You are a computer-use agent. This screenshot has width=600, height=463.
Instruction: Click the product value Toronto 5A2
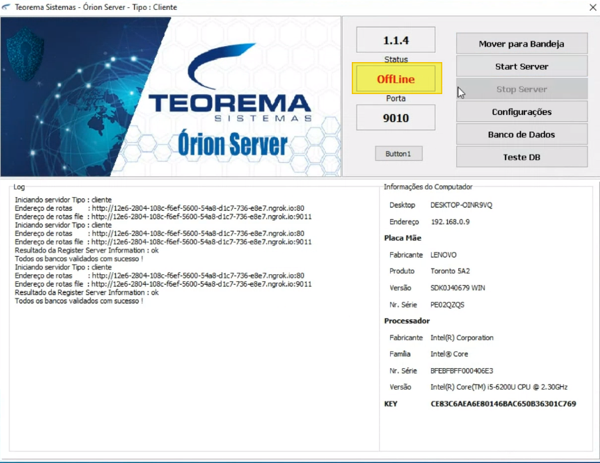pos(450,271)
